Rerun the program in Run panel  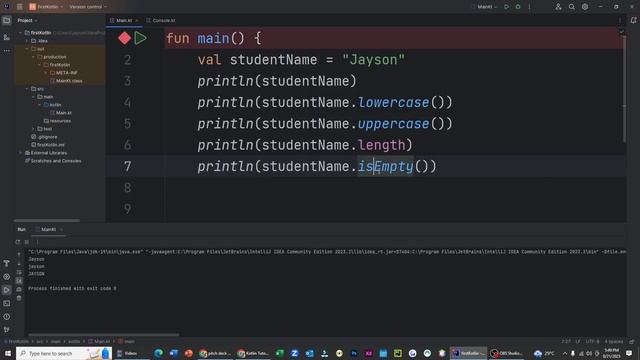[18, 242]
